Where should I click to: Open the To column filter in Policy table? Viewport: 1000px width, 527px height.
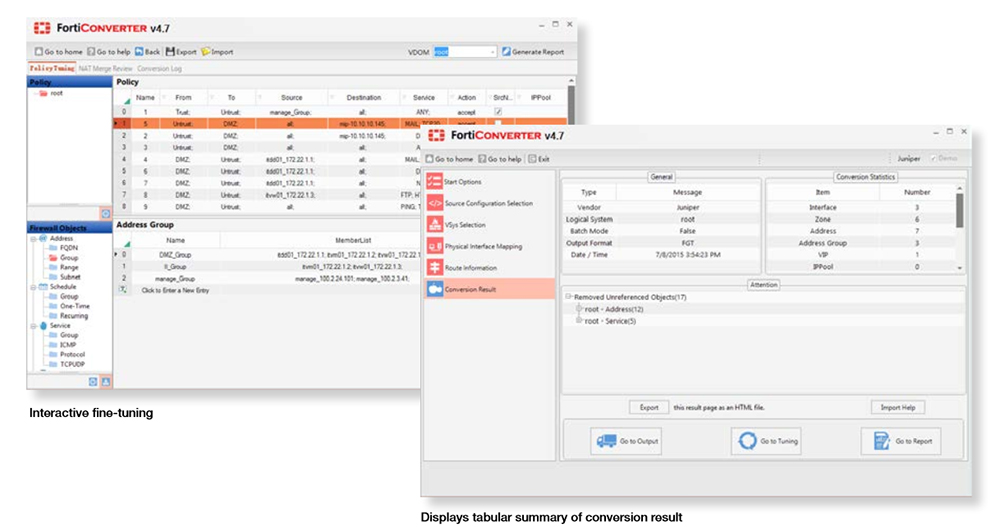[260, 98]
